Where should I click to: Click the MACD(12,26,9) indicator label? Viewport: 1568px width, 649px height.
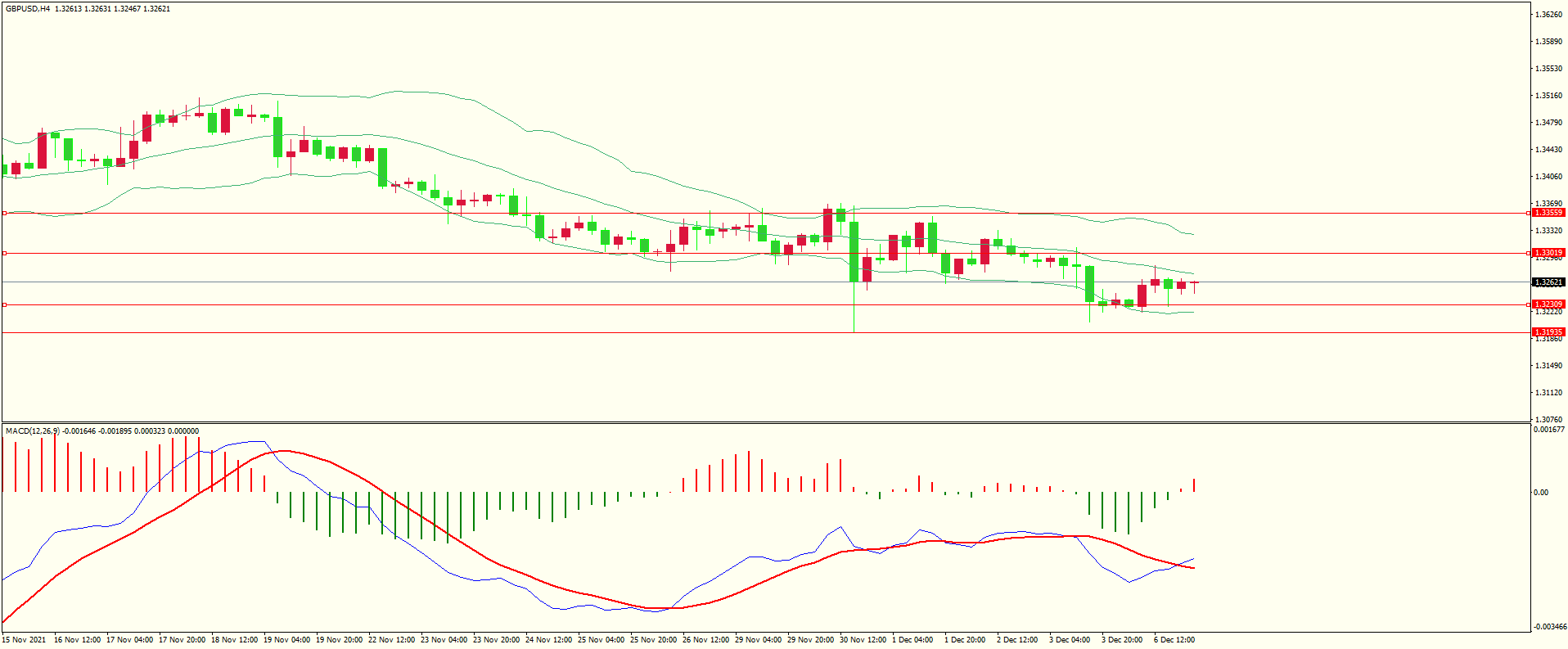click(x=33, y=431)
